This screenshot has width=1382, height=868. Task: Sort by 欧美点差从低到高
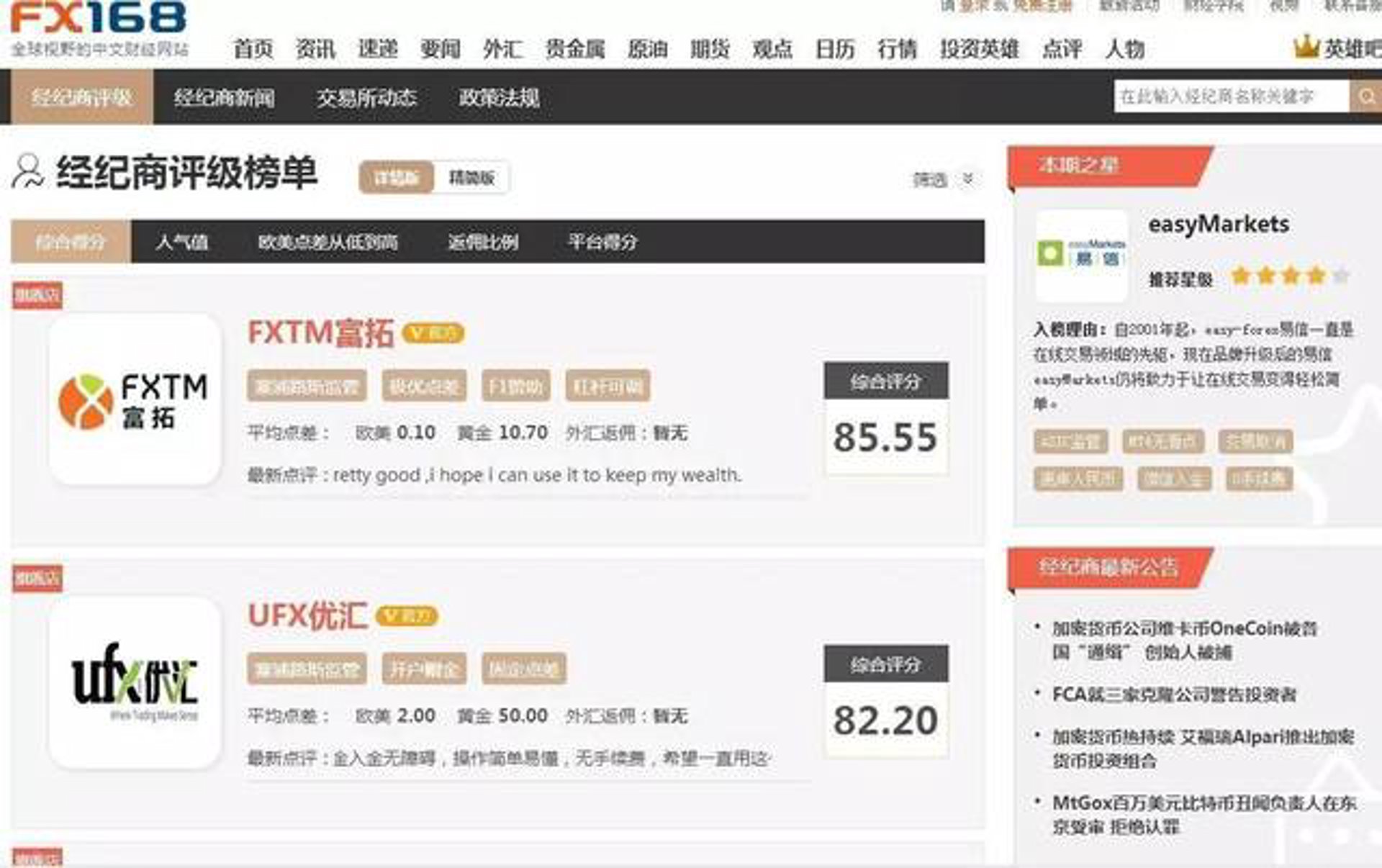pos(328,242)
